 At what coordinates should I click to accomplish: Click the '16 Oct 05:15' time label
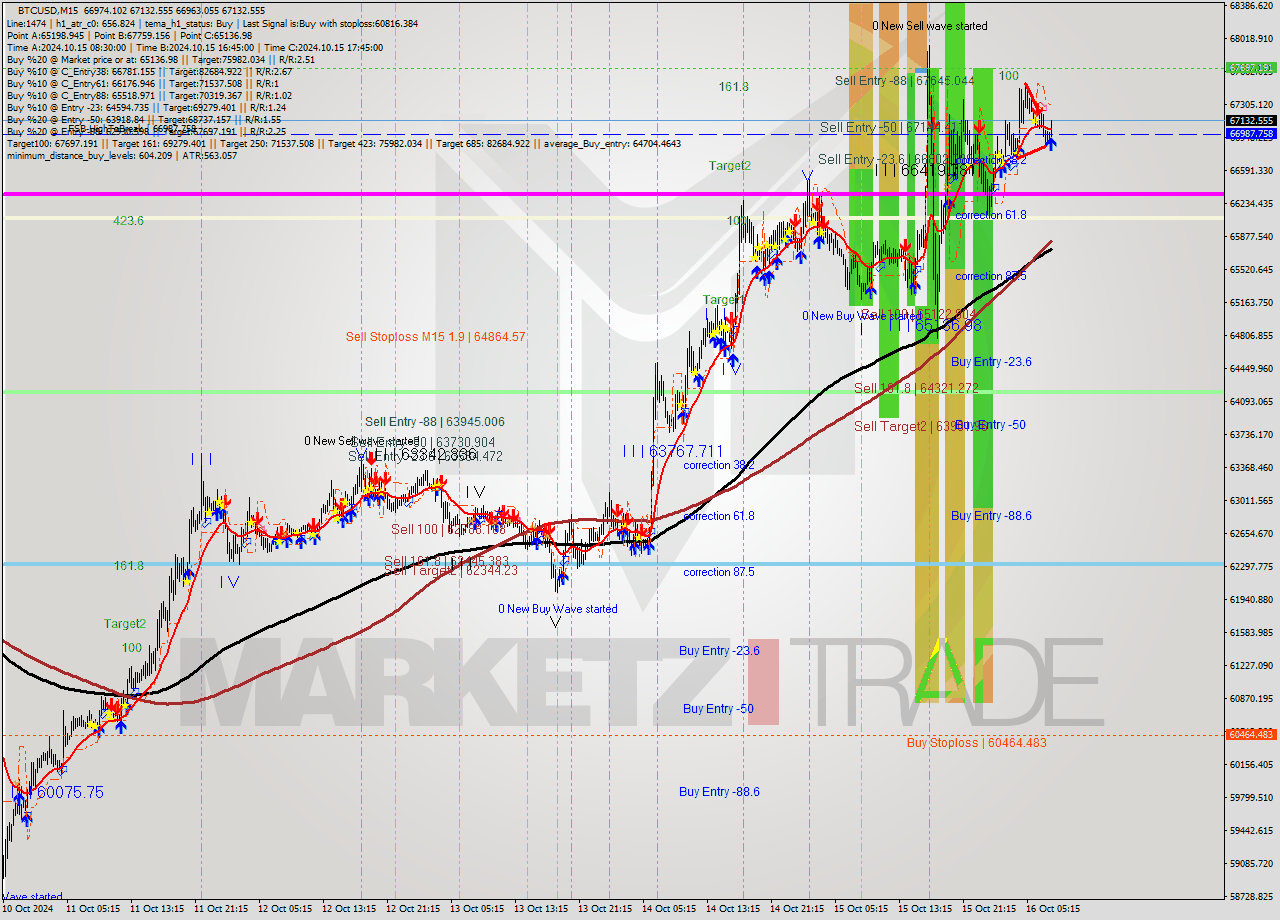tap(1052, 909)
